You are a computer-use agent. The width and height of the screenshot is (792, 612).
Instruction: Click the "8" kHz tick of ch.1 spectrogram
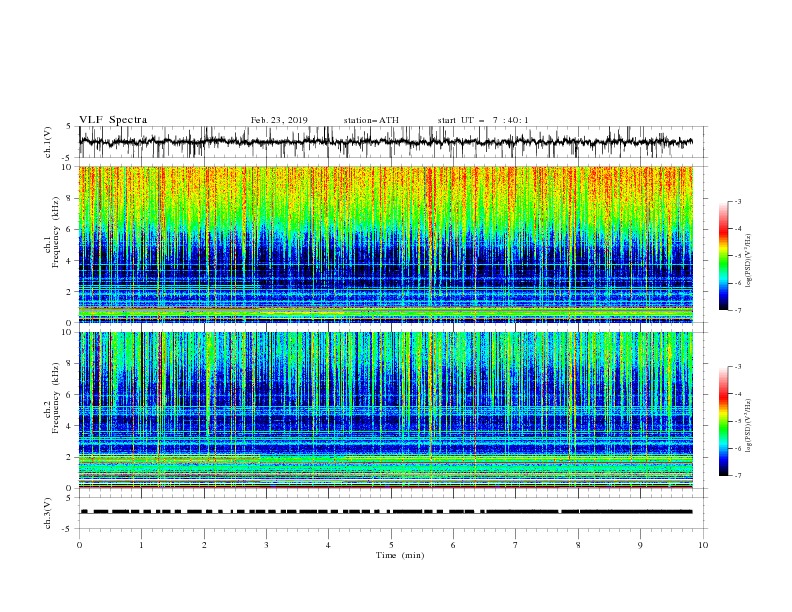70,198
